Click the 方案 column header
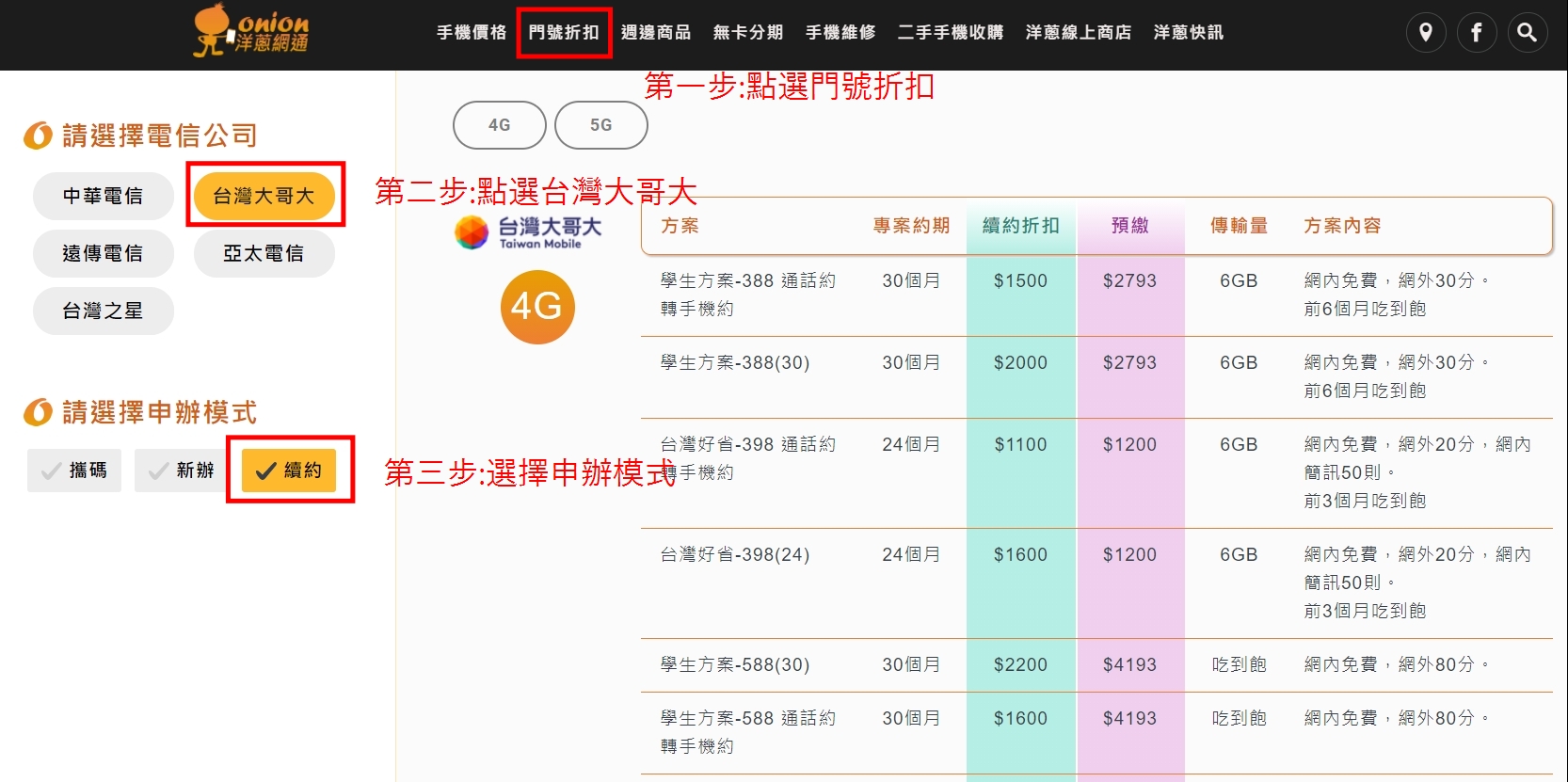 pos(680,226)
